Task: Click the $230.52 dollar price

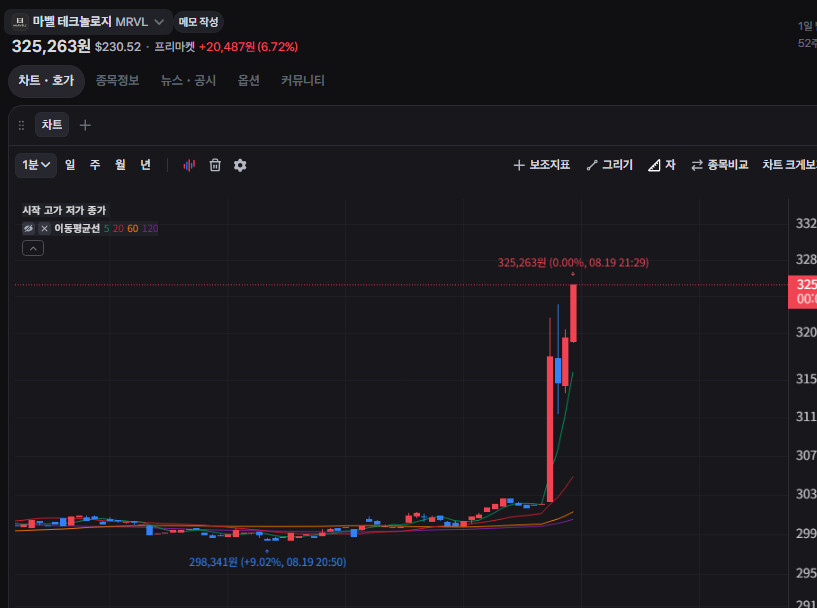Action: (x=118, y=47)
